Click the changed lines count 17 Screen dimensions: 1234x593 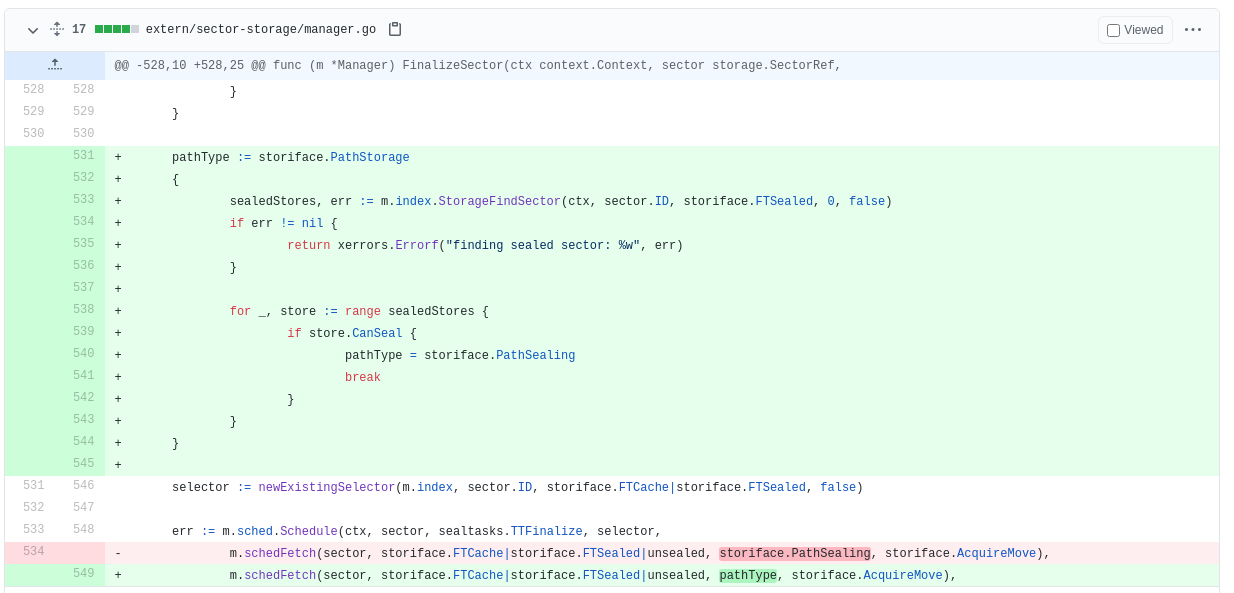pos(79,30)
